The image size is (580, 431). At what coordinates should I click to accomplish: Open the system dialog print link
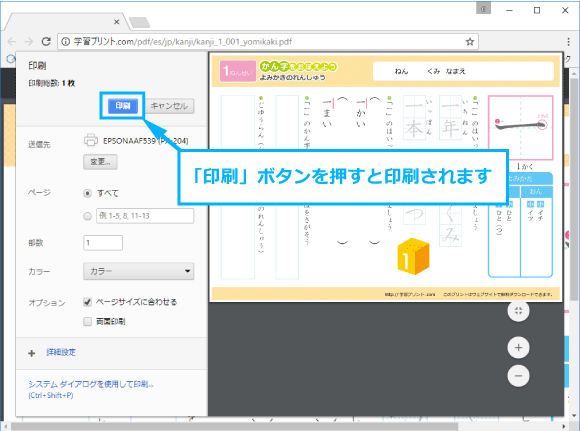click(91, 384)
